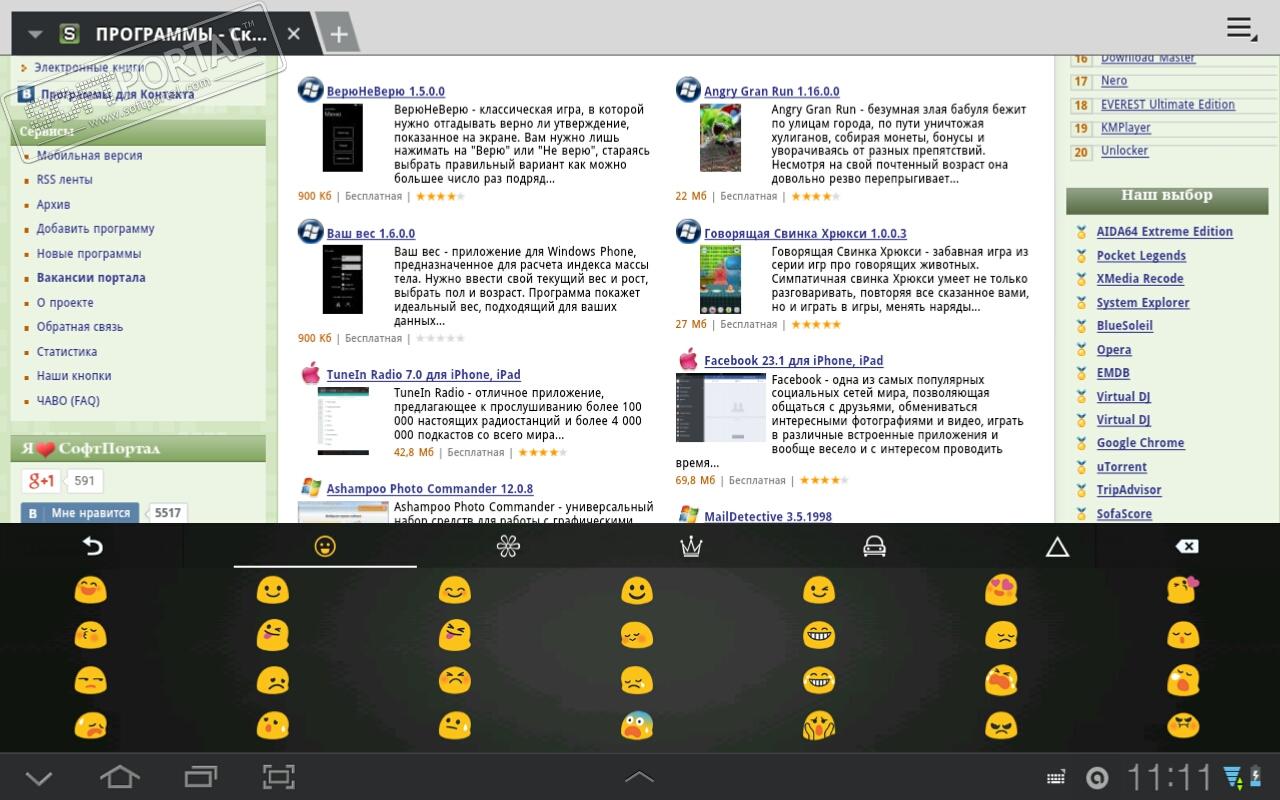Viewport: 1280px width, 800px height.
Task: Open the Архив sidebar link
Action: (54, 205)
